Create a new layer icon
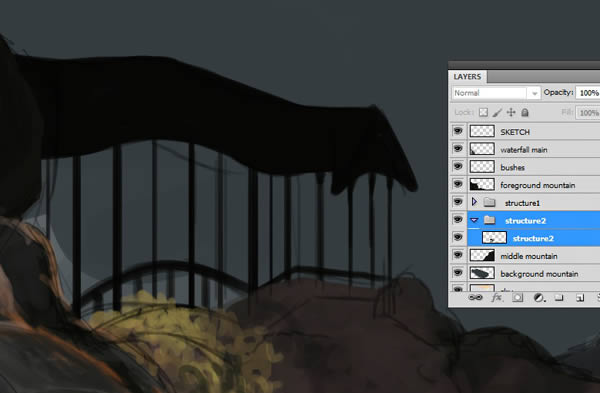This screenshot has height=393, width=600. 580,298
